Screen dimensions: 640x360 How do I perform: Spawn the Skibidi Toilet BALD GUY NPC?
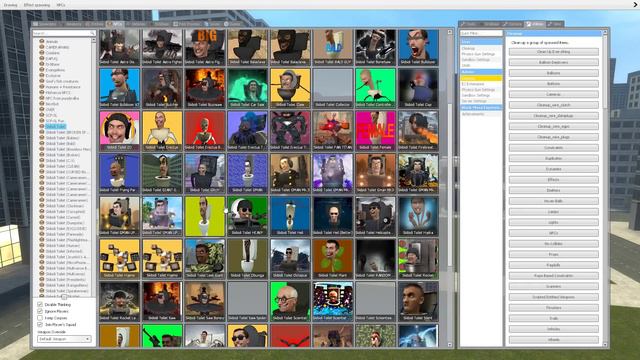pos(333,47)
